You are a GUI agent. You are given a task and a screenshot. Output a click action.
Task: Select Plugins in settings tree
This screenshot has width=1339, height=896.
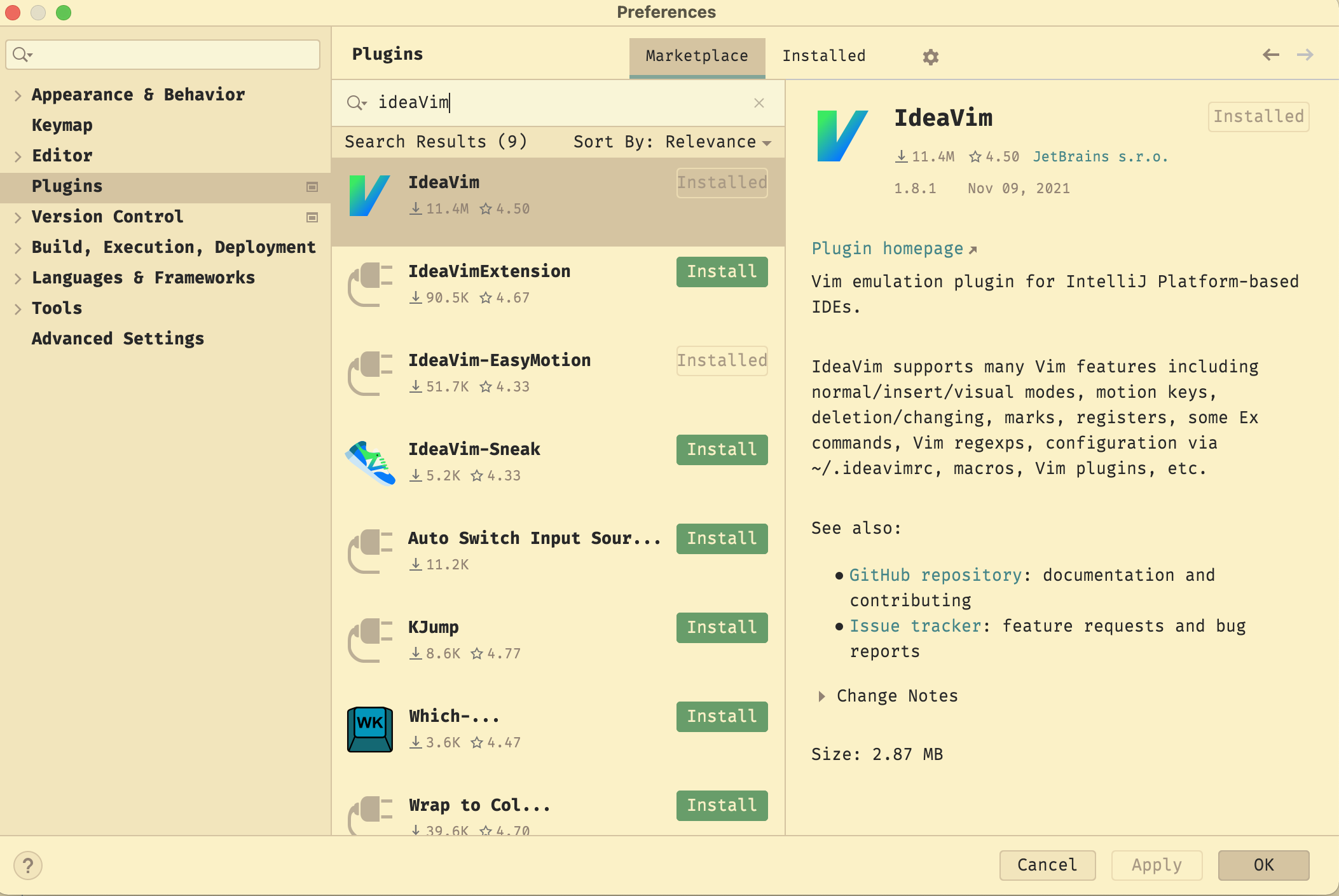pyautogui.click(x=165, y=187)
